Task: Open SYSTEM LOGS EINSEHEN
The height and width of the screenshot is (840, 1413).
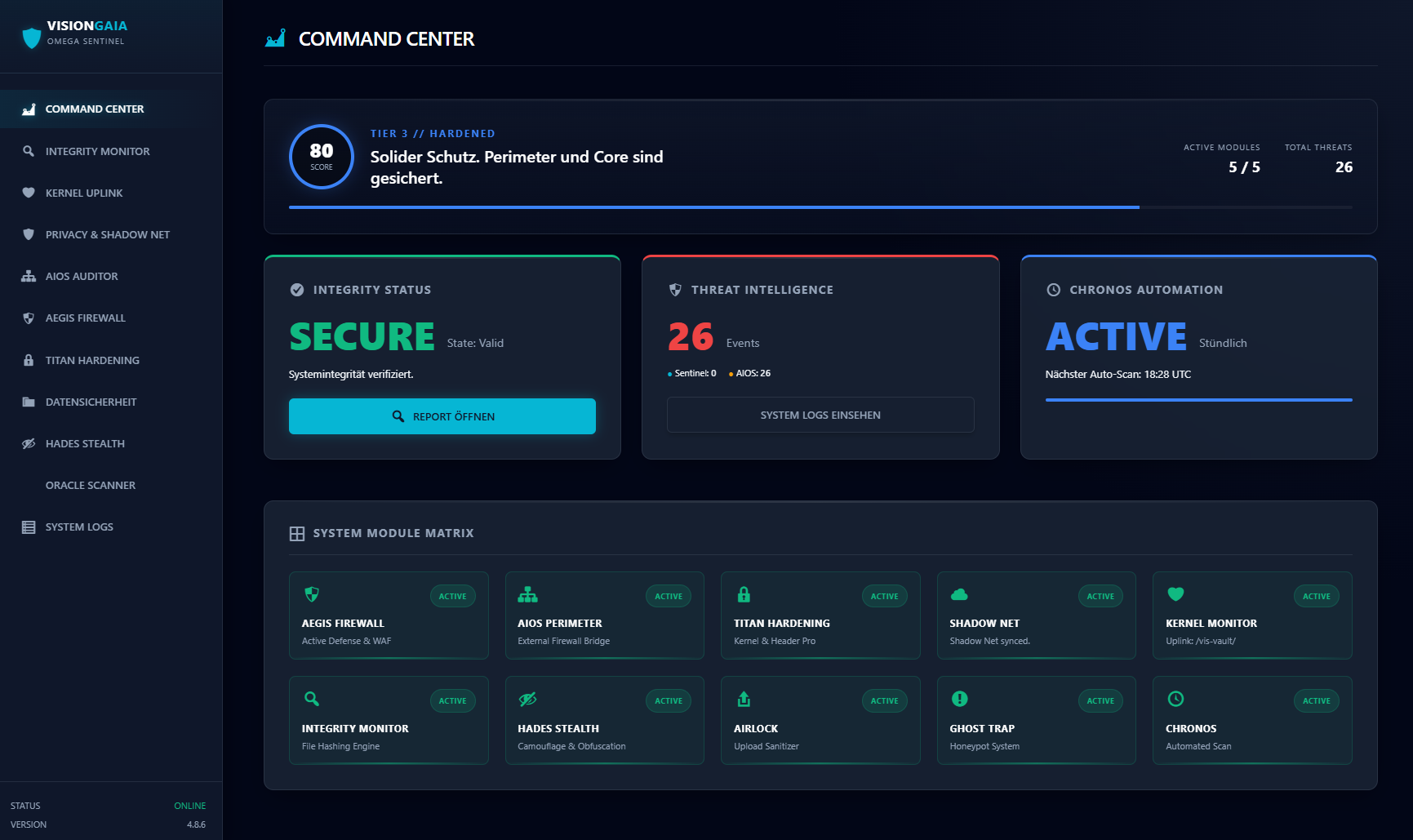Action: pyautogui.click(x=820, y=415)
